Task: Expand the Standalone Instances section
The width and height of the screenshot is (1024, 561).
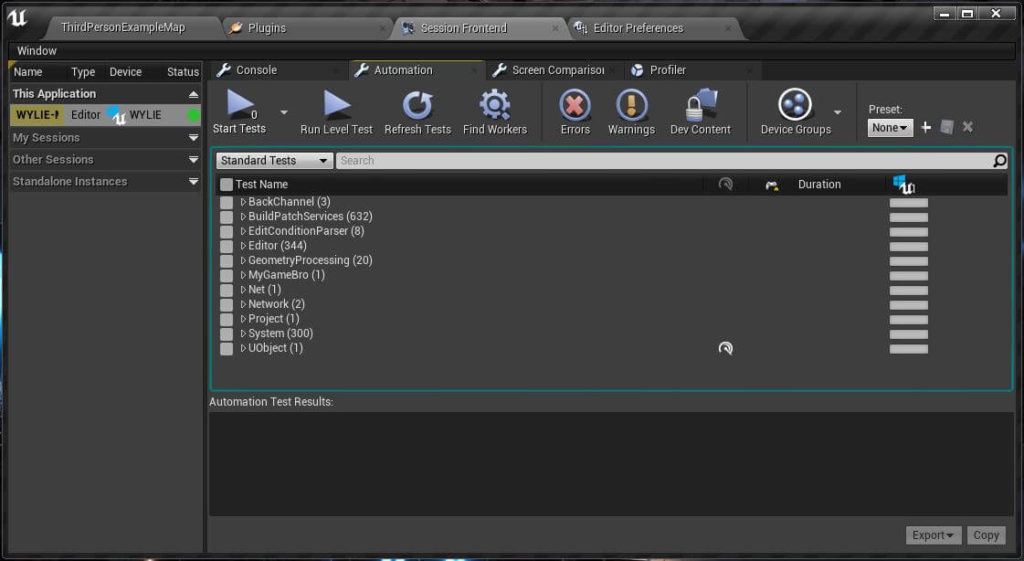Action: (x=193, y=182)
